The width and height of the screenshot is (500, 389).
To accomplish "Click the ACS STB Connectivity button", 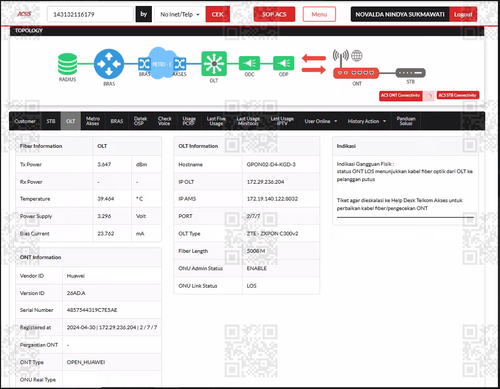I will click(458, 95).
